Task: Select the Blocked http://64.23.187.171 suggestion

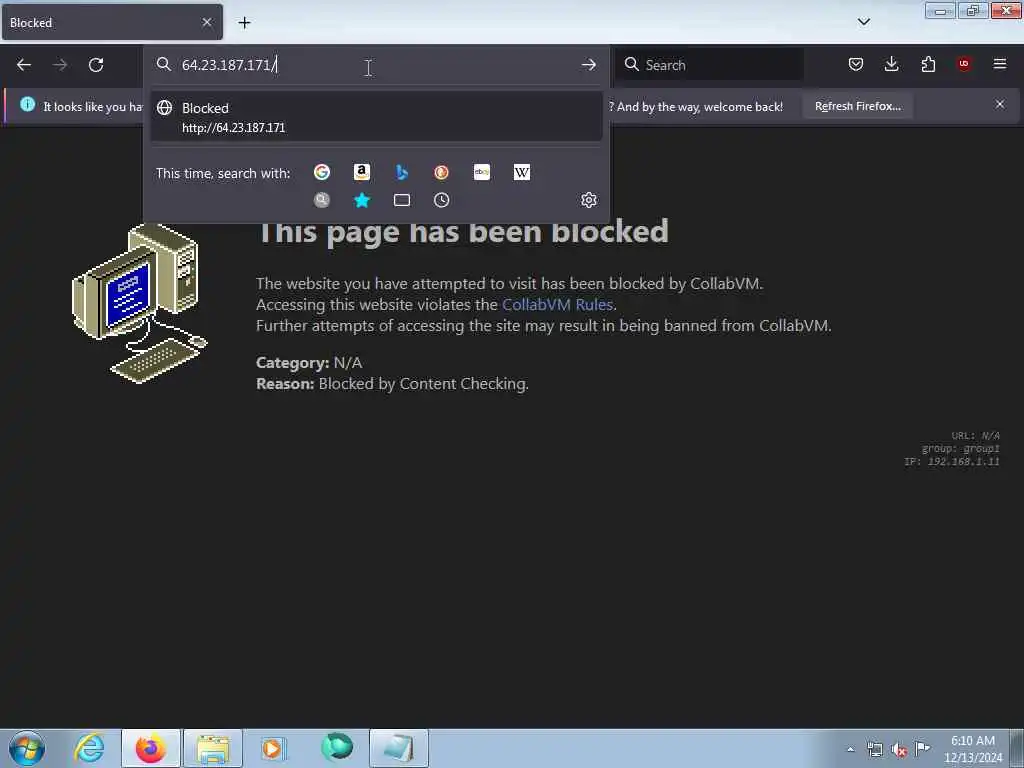Action: 376,117
